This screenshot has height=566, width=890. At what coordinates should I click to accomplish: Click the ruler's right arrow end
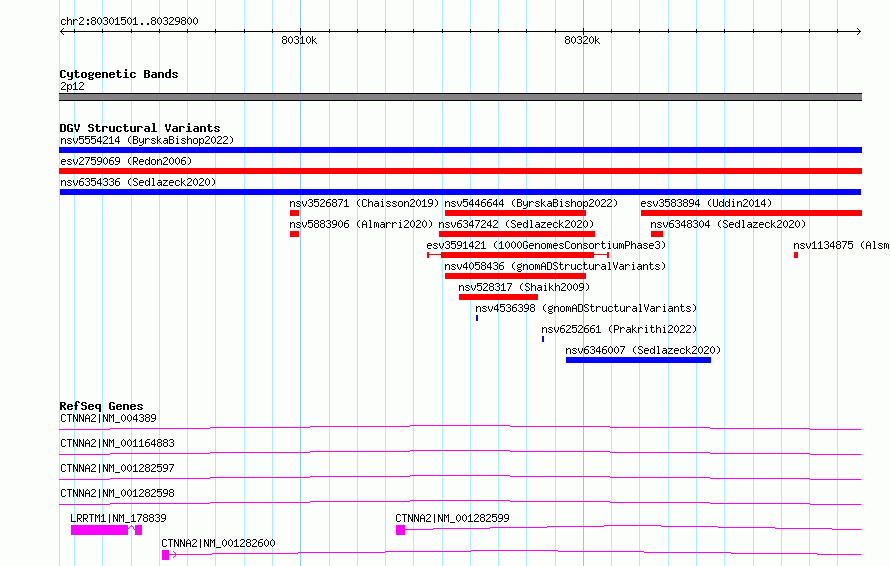click(859, 32)
